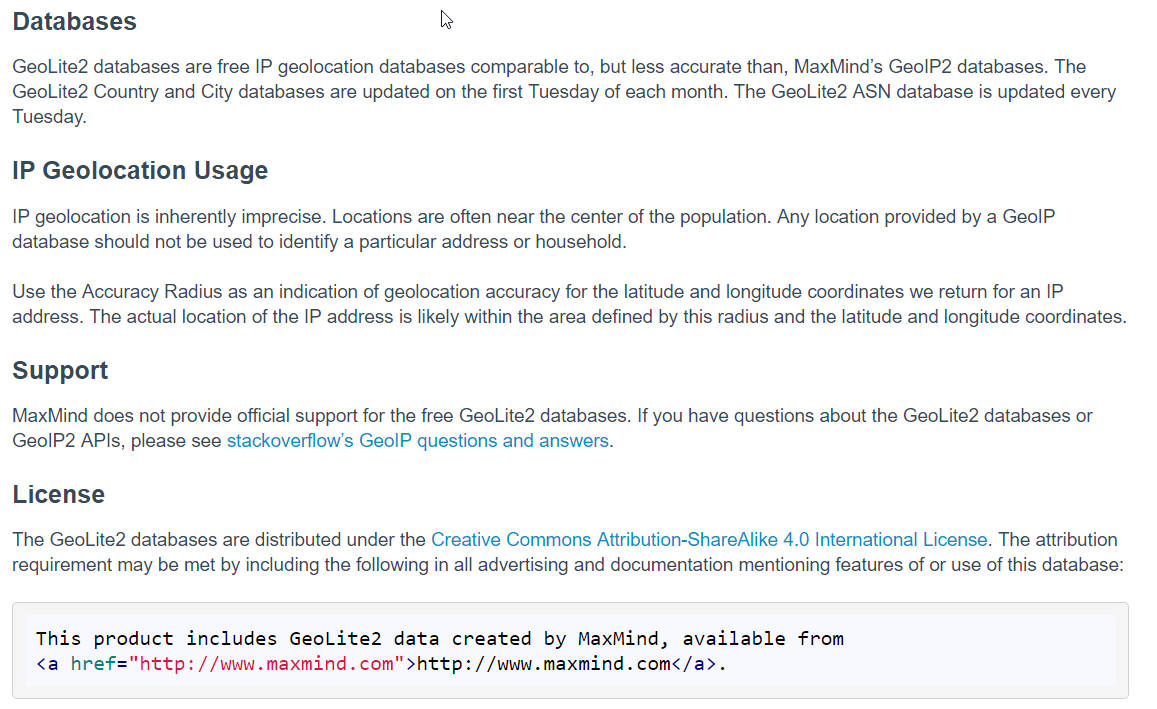Image resolution: width=1157 pixels, height=709 pixels.
Task: Click the opening <a tag in code
Action: click(47, 664)
